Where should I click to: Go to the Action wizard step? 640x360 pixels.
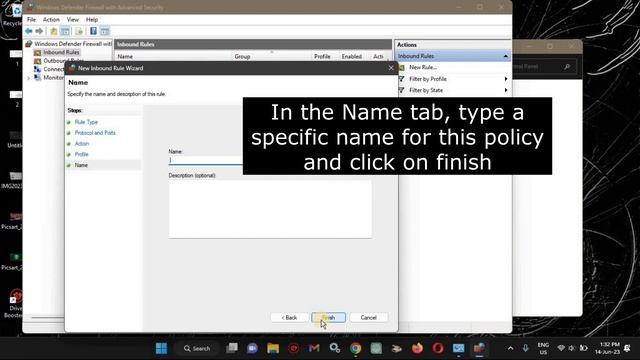tap(82, 144)
